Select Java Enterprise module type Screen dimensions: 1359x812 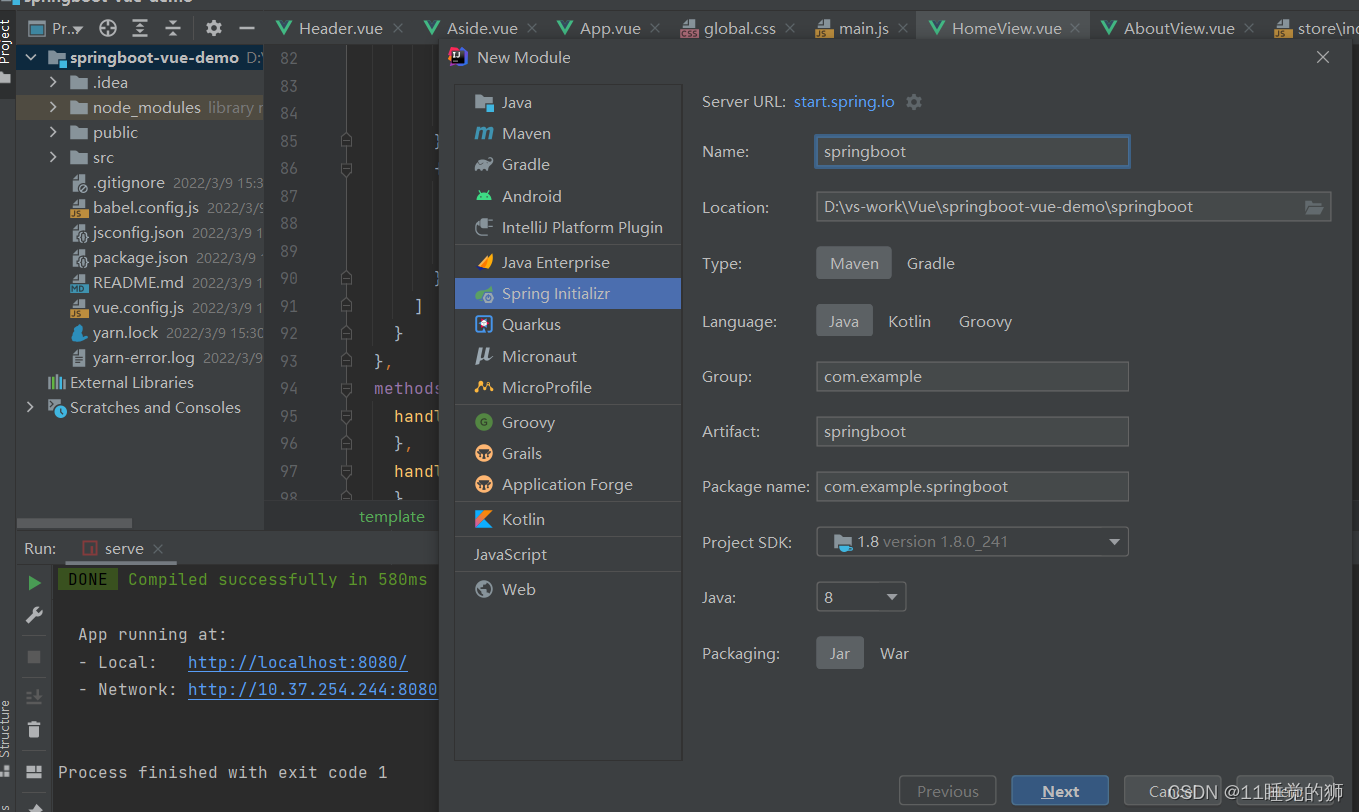click(567, 262)
